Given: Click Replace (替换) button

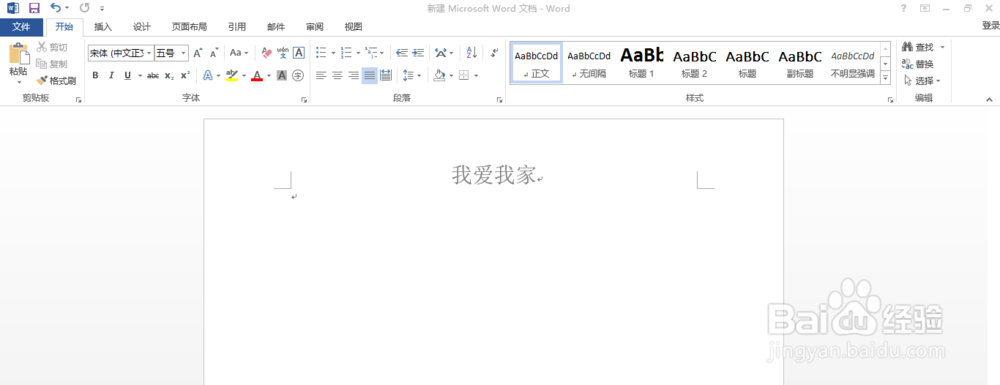Looking at the screenshot, I should coord(918,64).
